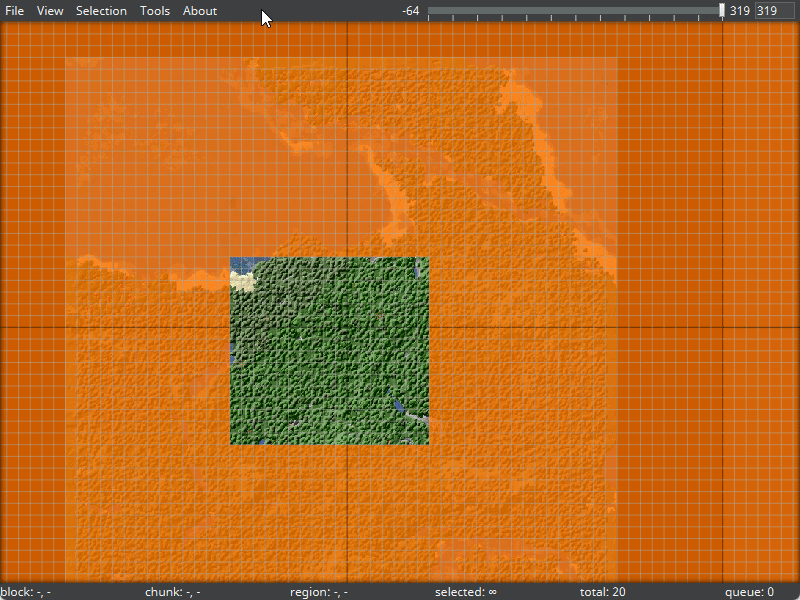
Task: Click the 'block: -, -' status text
Action: tap(26, 592)
